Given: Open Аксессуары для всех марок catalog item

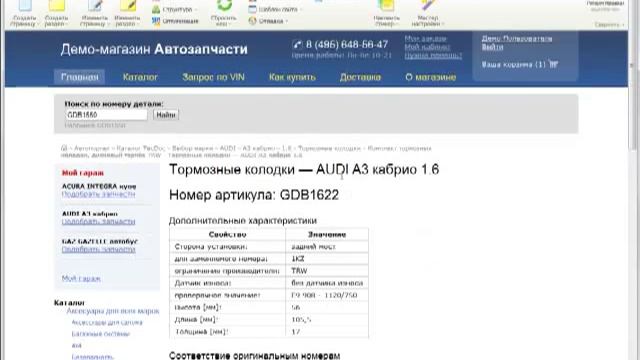Looking at the screenshot, I should [x=113, y=311].
